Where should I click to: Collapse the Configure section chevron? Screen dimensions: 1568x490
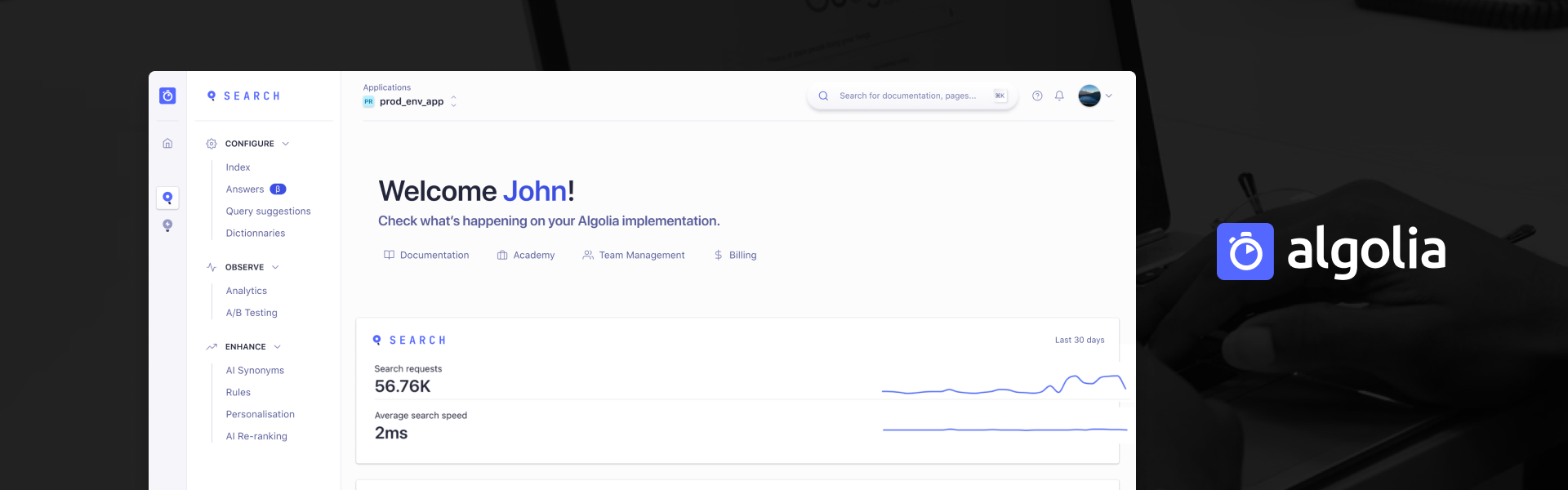tap(286, 144)
